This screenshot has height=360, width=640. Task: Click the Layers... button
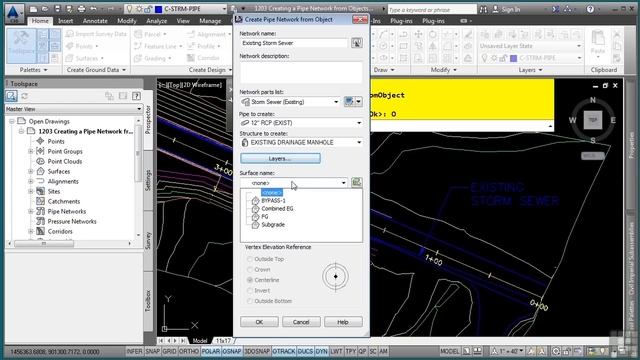click(x=280, y=158)
